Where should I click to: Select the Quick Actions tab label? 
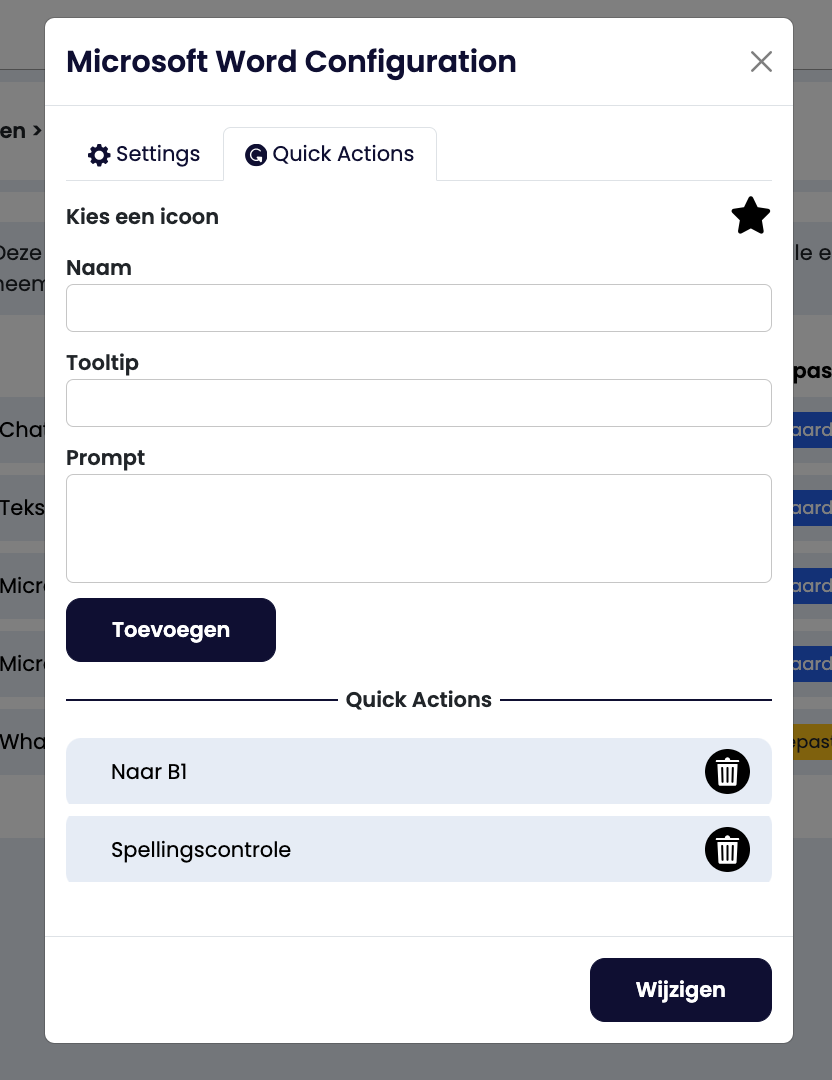coord(343,154)
